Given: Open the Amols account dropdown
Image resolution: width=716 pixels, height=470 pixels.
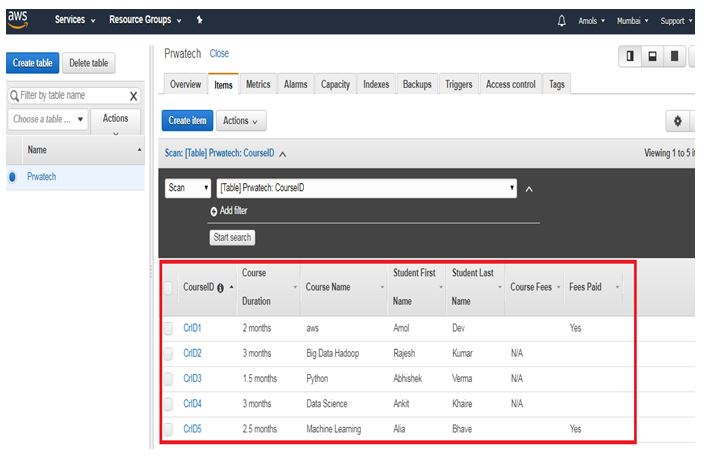Looking at the screenshot, I should point(591,21).
